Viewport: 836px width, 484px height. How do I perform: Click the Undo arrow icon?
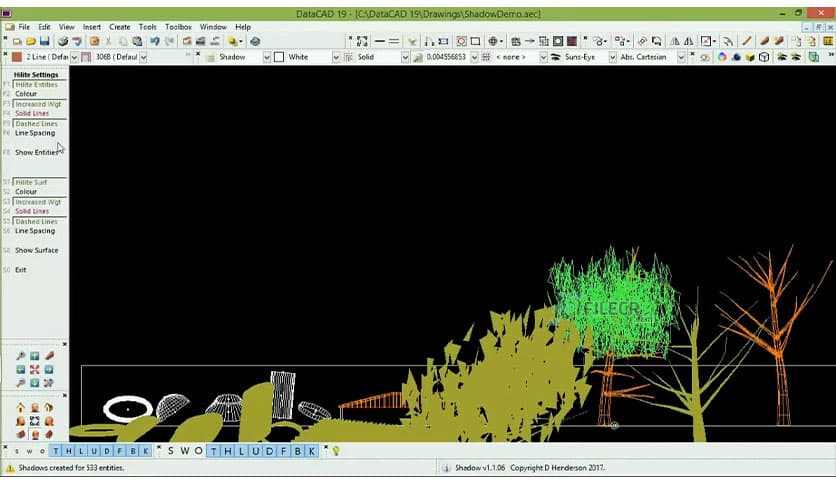pyautogui.click(x=154, y=41)
